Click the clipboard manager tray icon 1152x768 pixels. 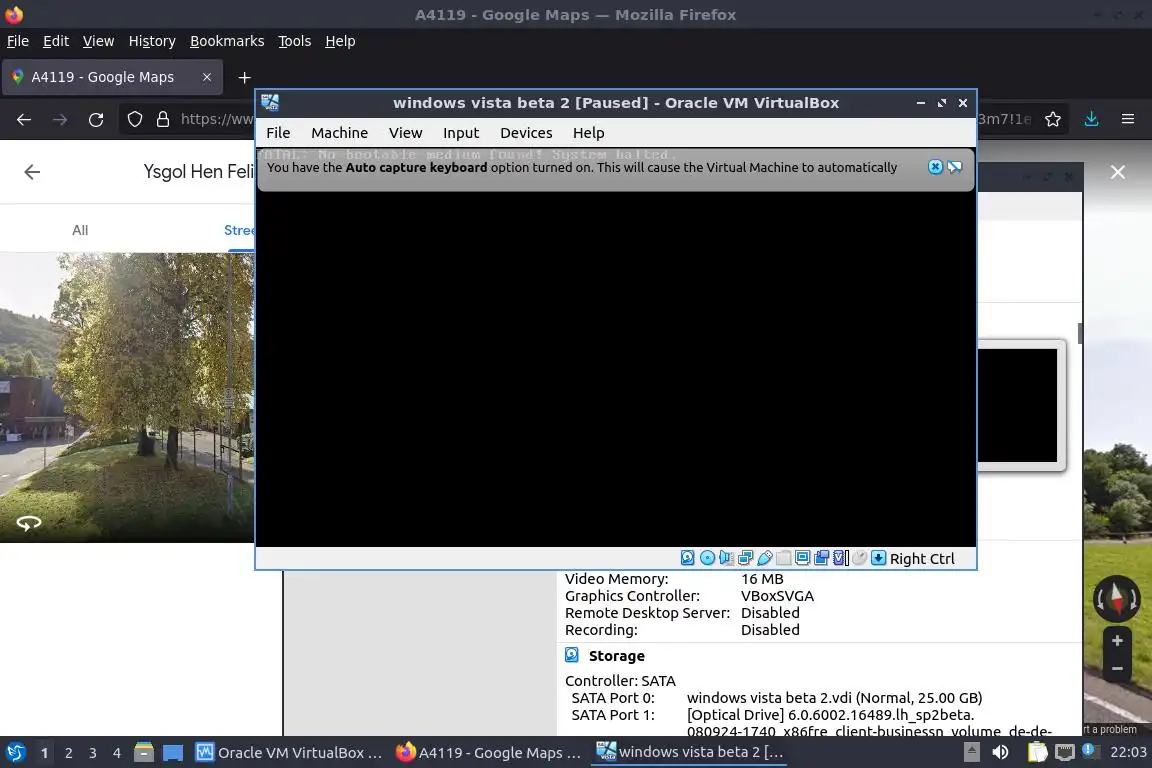[x=1037, y=752]
